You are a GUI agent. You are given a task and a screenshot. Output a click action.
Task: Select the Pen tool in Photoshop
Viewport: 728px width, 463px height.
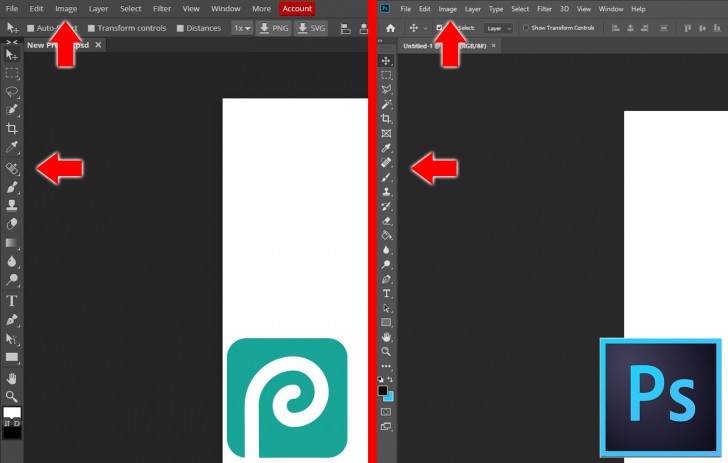click(x=386, y=279)
